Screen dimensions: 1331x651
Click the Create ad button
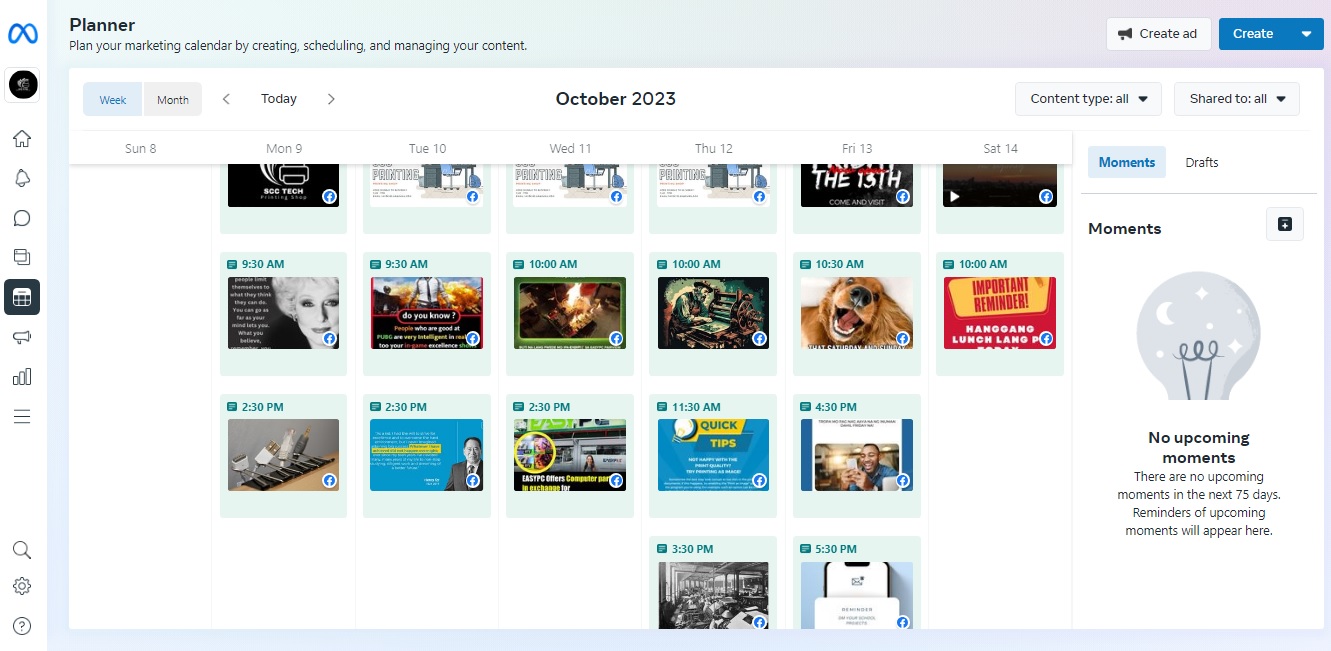pos(1158,34)
